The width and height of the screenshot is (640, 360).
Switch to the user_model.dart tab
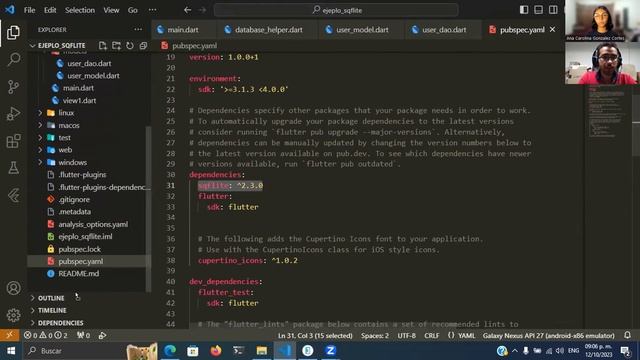pyautogui.click(x=362, y=29)
